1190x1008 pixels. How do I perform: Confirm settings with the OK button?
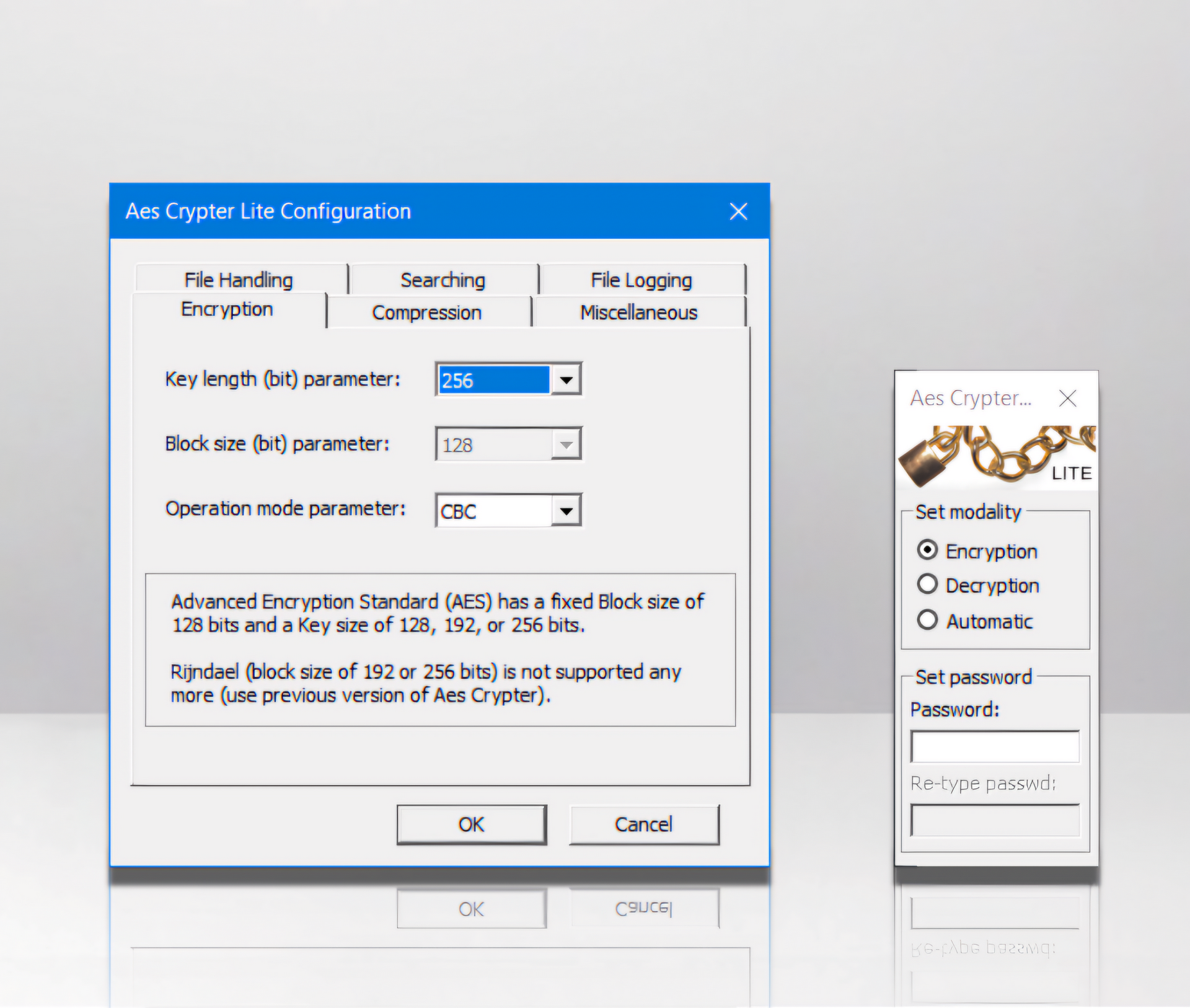pyautogui.click(x=472, y=825)
